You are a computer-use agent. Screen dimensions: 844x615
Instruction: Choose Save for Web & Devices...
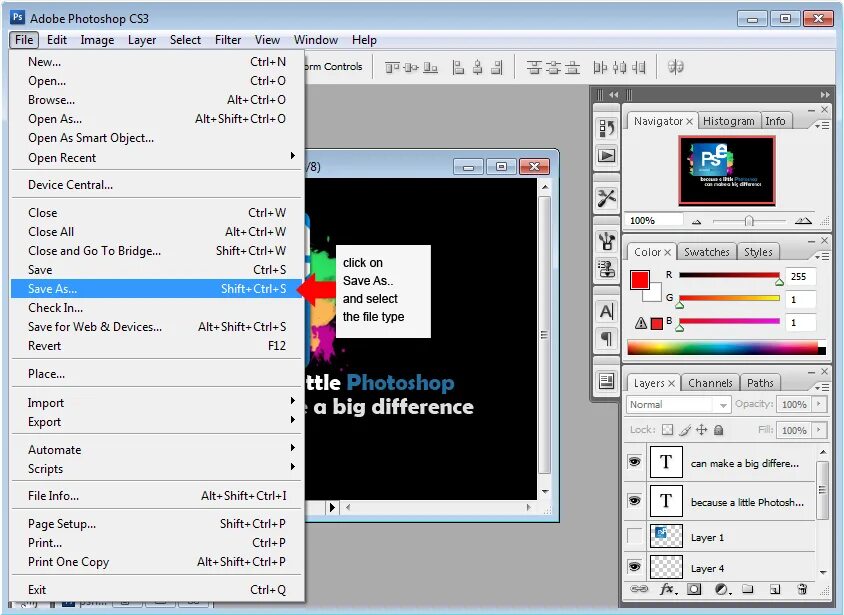tap(157, 327)
